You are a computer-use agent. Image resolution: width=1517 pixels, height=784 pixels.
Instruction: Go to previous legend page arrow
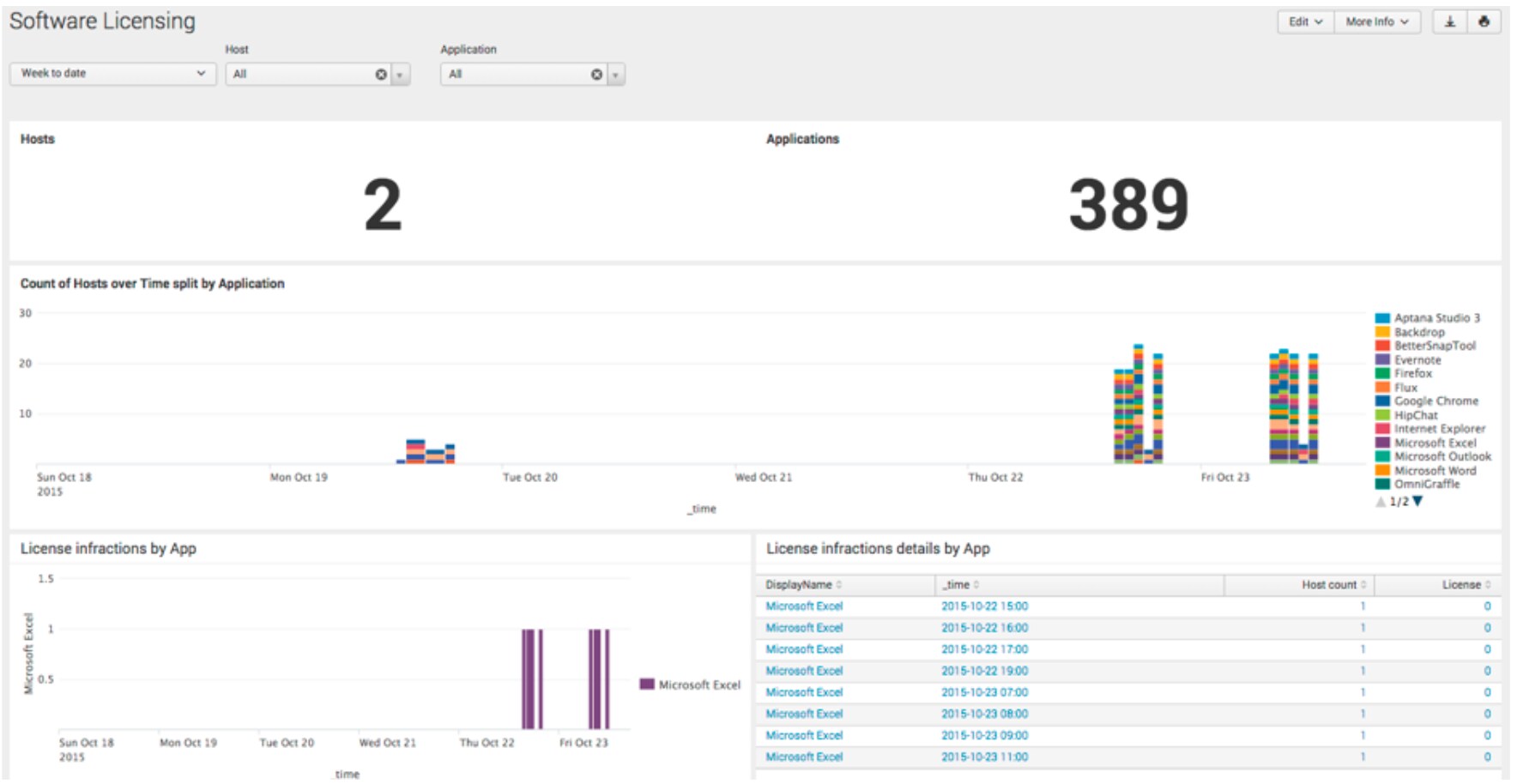pos(1381,502)
